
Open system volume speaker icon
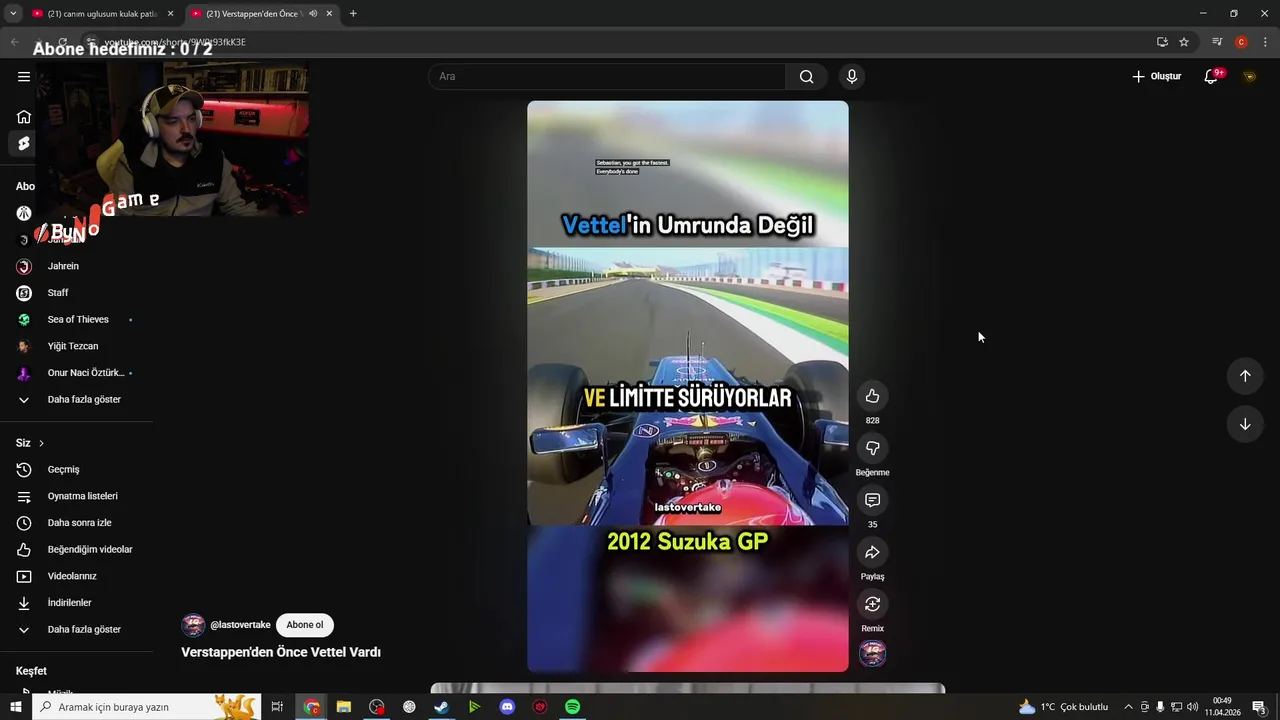point(1192,707)
